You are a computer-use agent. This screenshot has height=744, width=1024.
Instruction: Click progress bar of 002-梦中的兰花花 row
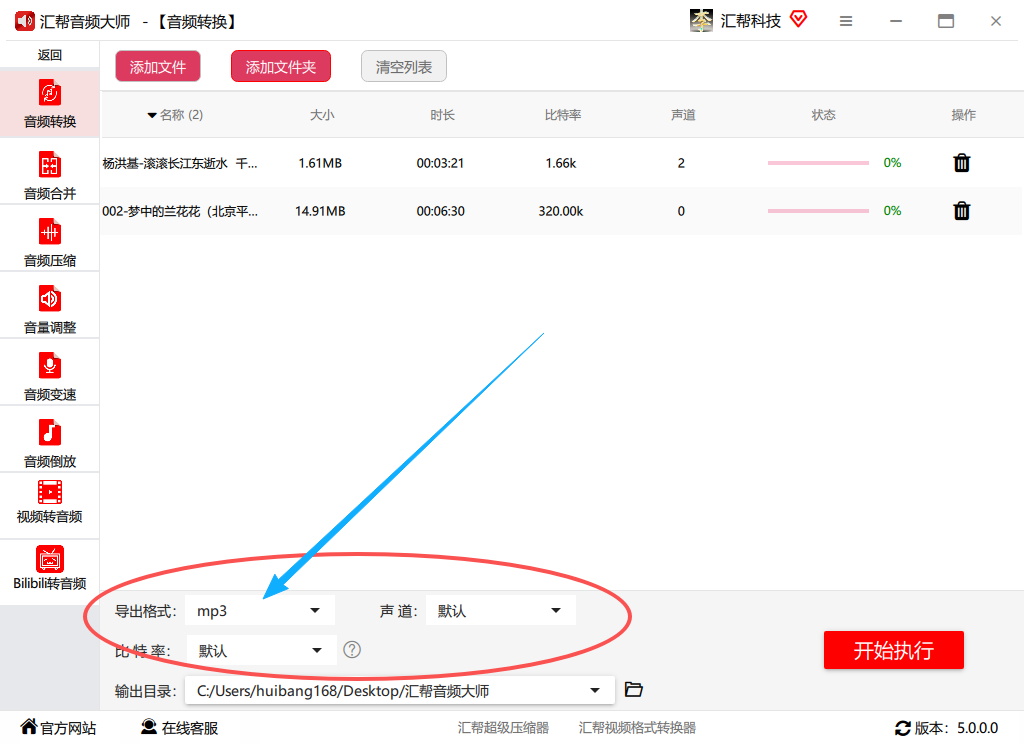(x=818, y=211)
